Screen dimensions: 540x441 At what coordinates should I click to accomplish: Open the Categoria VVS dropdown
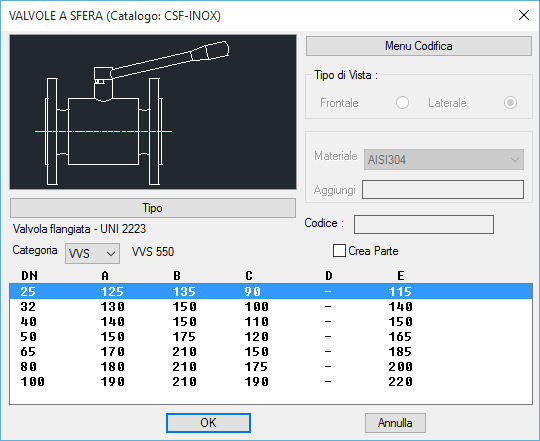92,253
